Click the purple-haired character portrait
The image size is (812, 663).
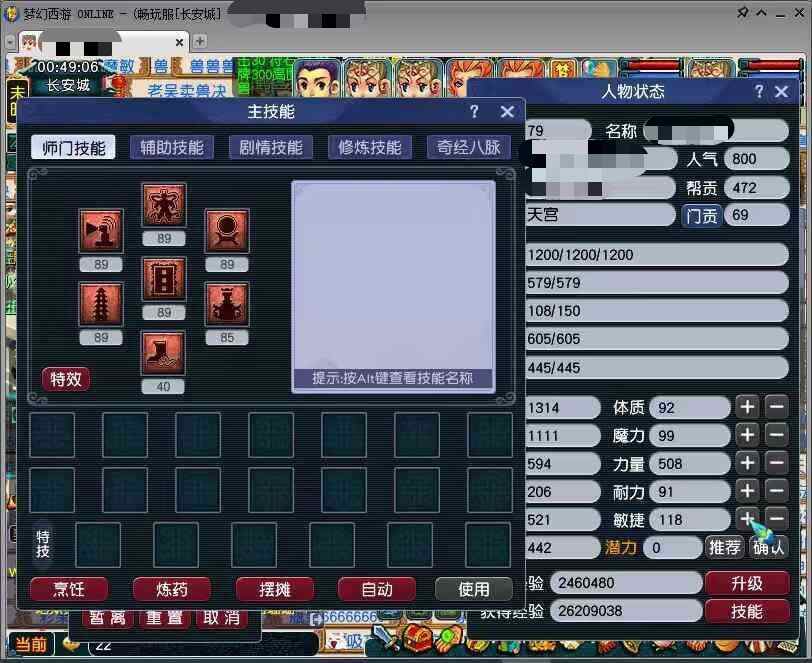(317, 78)
